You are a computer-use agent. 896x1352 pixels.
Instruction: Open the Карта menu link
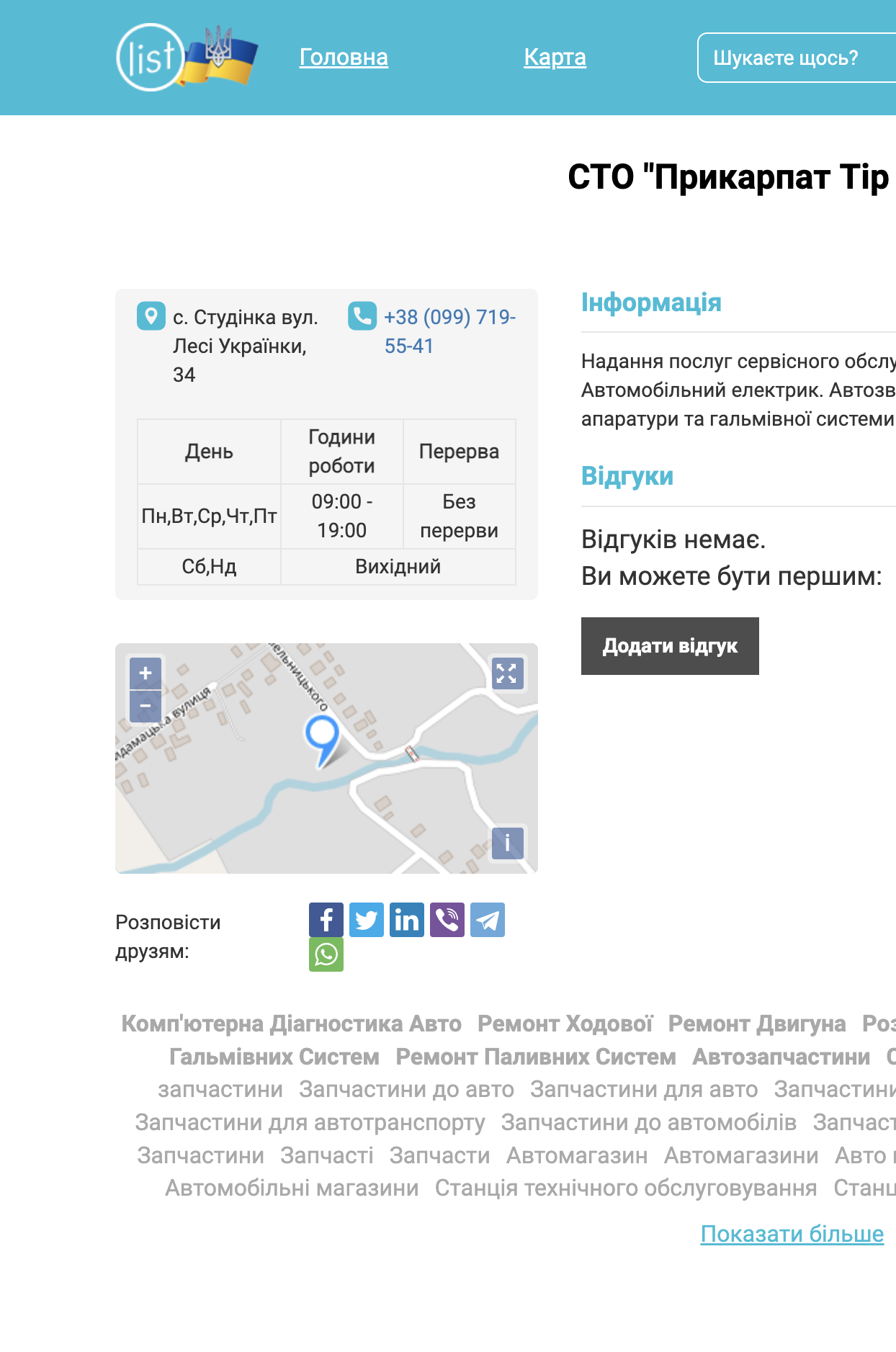[x=555, y=57]
